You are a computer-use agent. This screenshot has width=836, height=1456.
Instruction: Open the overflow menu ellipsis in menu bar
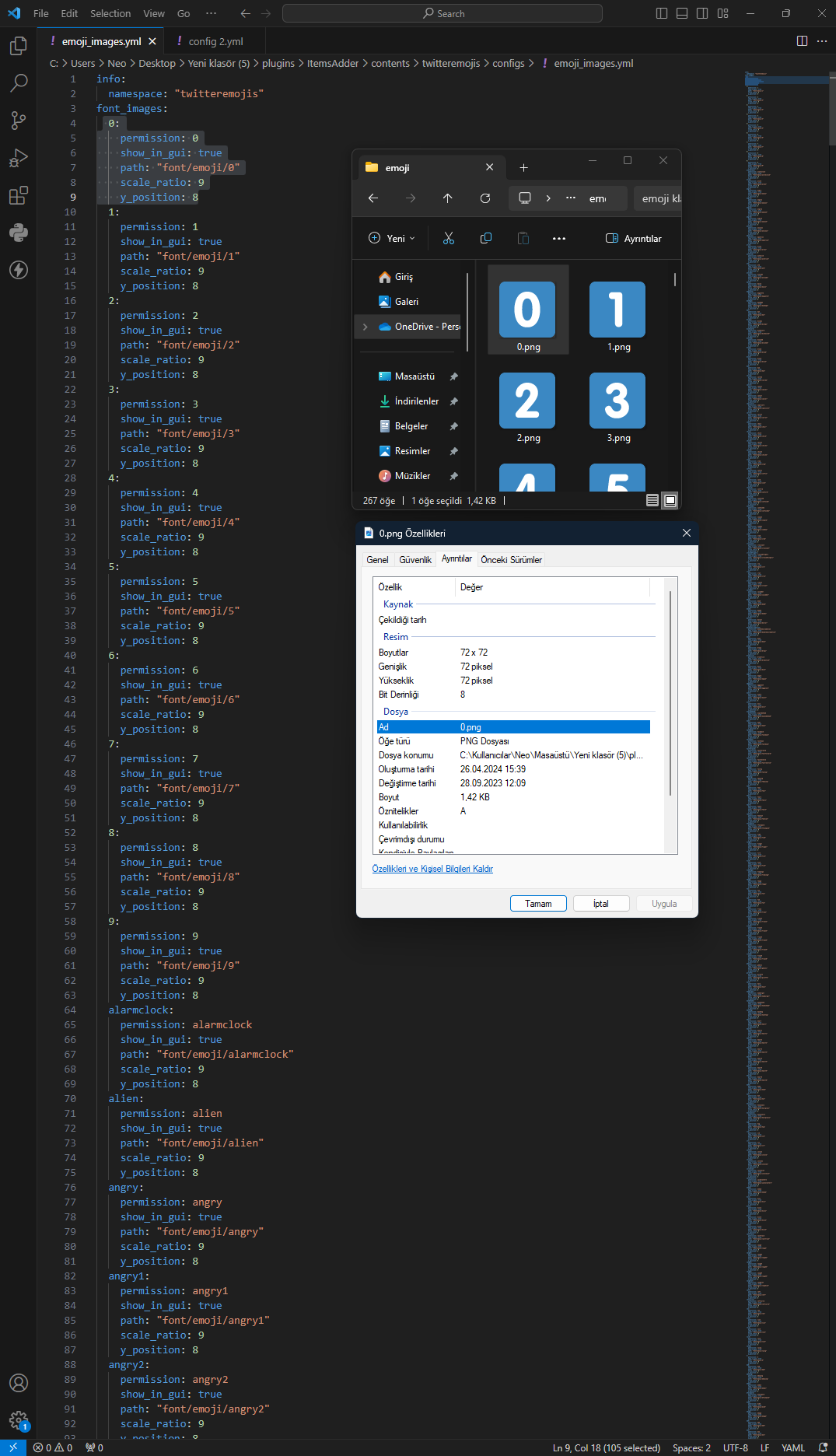click(x=211, y=13)
